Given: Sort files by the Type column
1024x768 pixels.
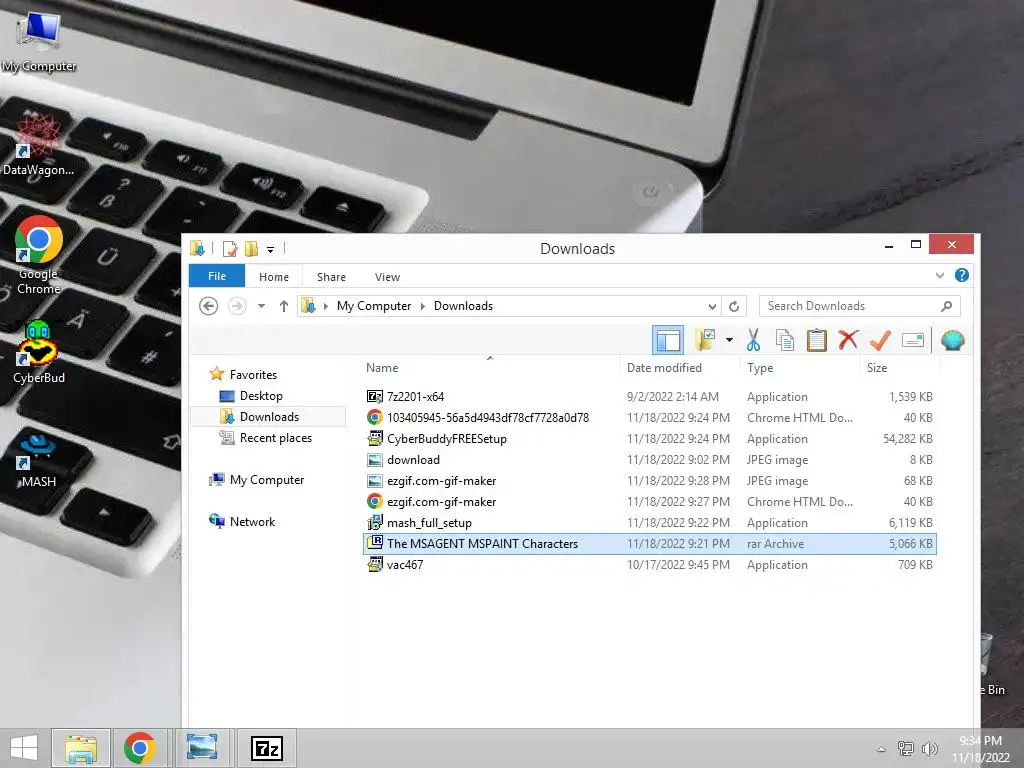Looking at the screenshot, I should [x=760, y=368].
